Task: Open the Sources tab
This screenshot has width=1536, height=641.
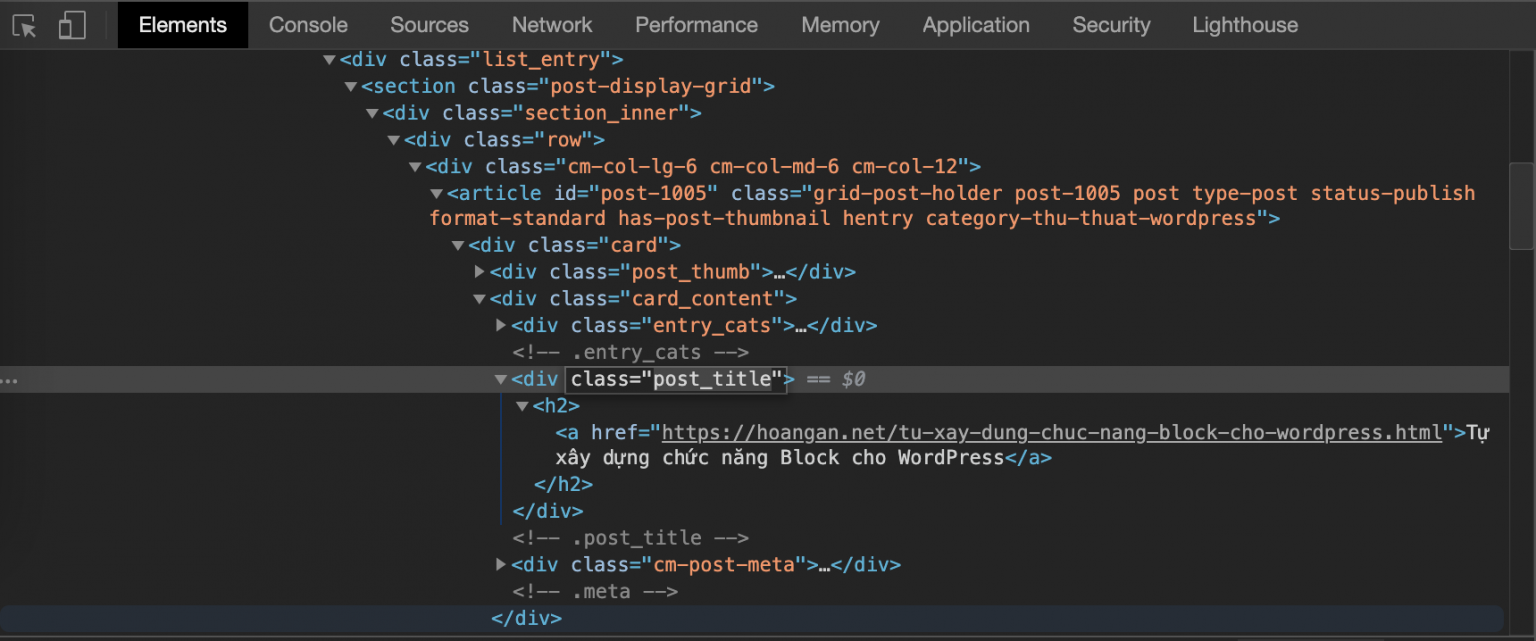Action: pyautogui.click(x=429, y=25)
